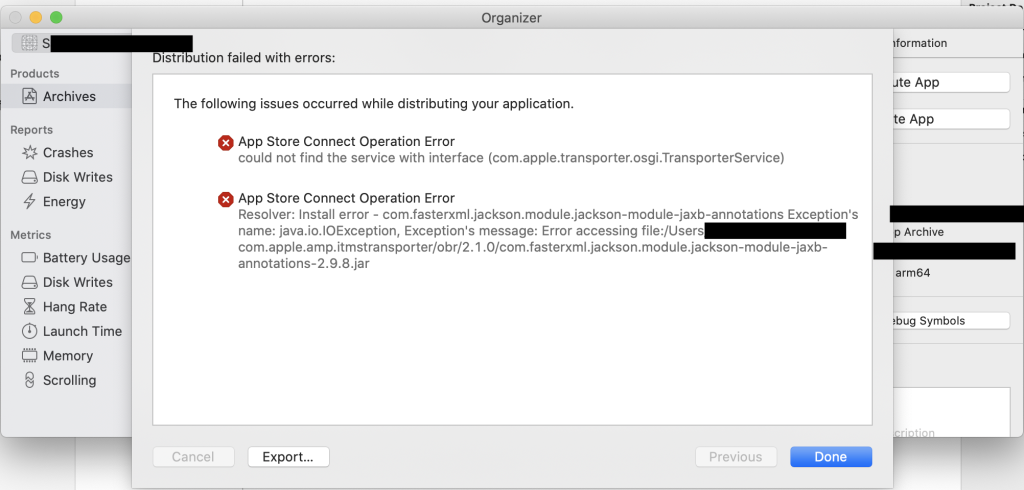The height and width of the screenshot is (490, 1024).
Task: Click the Hang Rate hourglass icon
Action: click(x=28, y=307)
